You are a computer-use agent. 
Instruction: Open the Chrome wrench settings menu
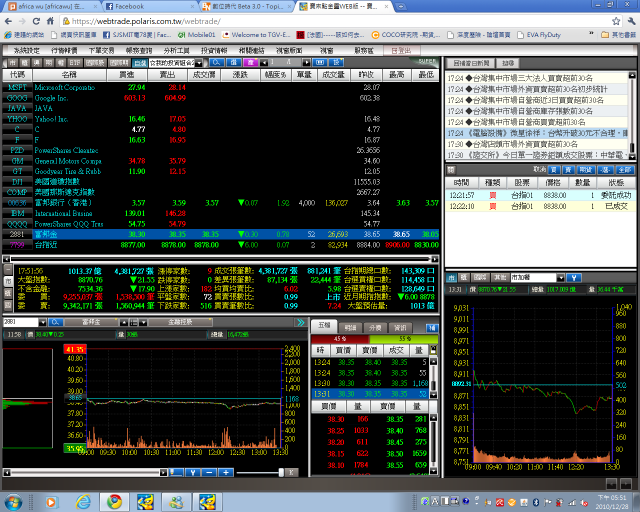(x=631, y=21)
